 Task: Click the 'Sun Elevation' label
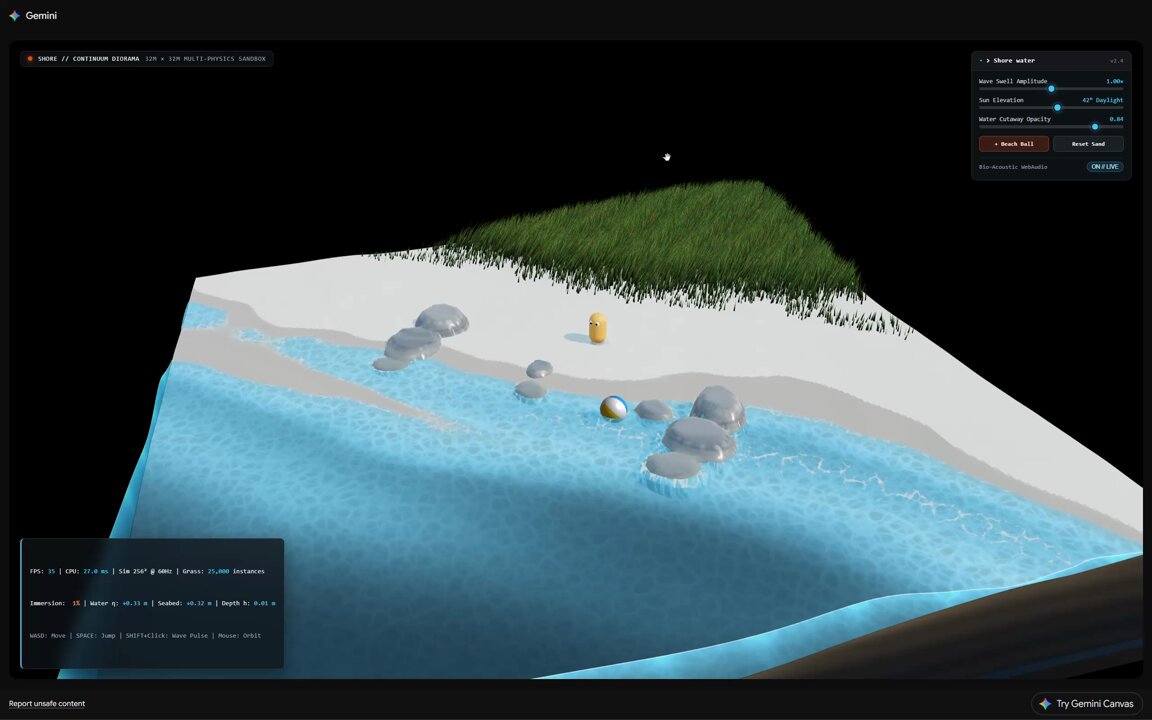click(x=1001, y=101)
